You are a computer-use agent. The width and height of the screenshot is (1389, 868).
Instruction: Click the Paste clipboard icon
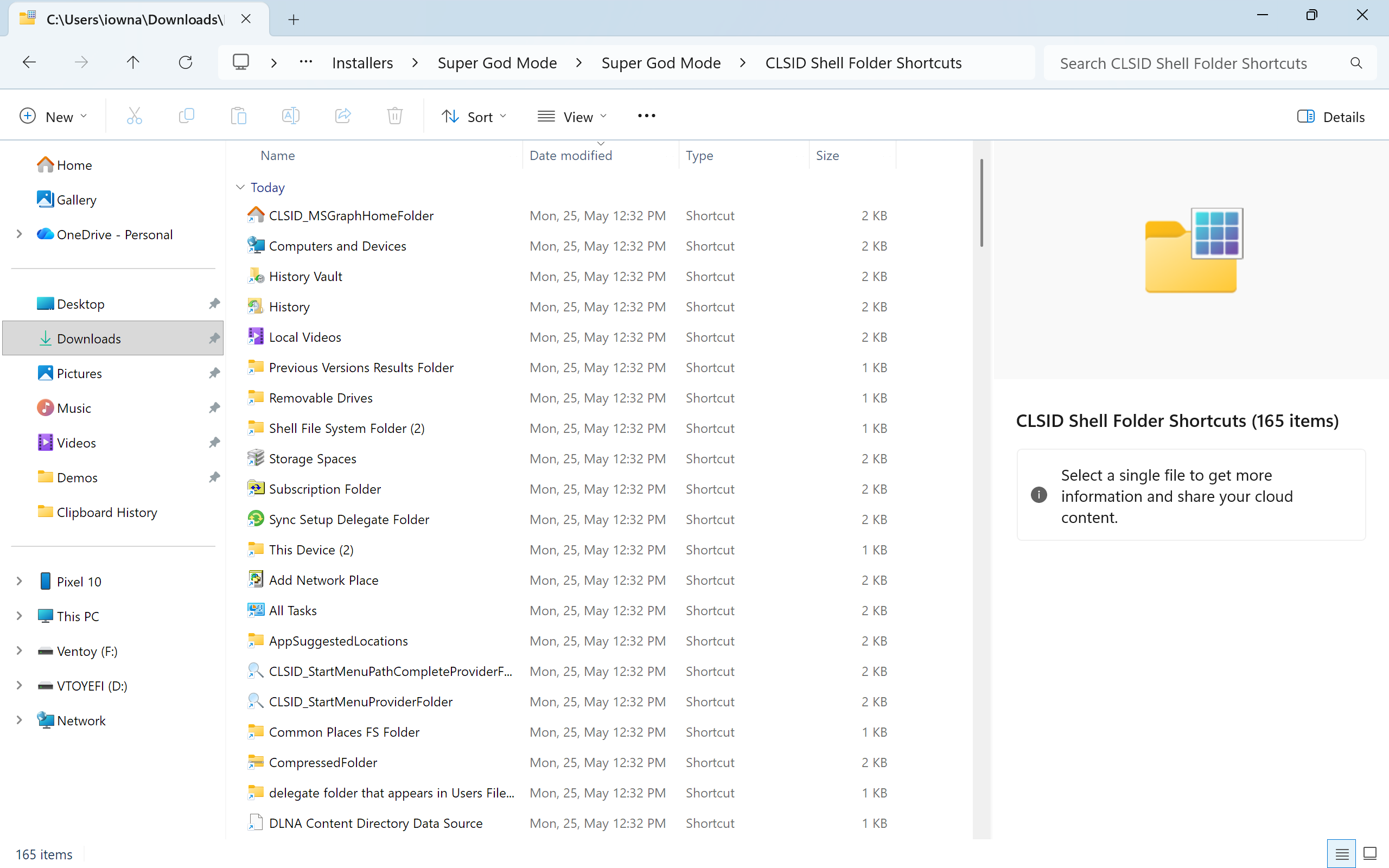tap(239, 117)
